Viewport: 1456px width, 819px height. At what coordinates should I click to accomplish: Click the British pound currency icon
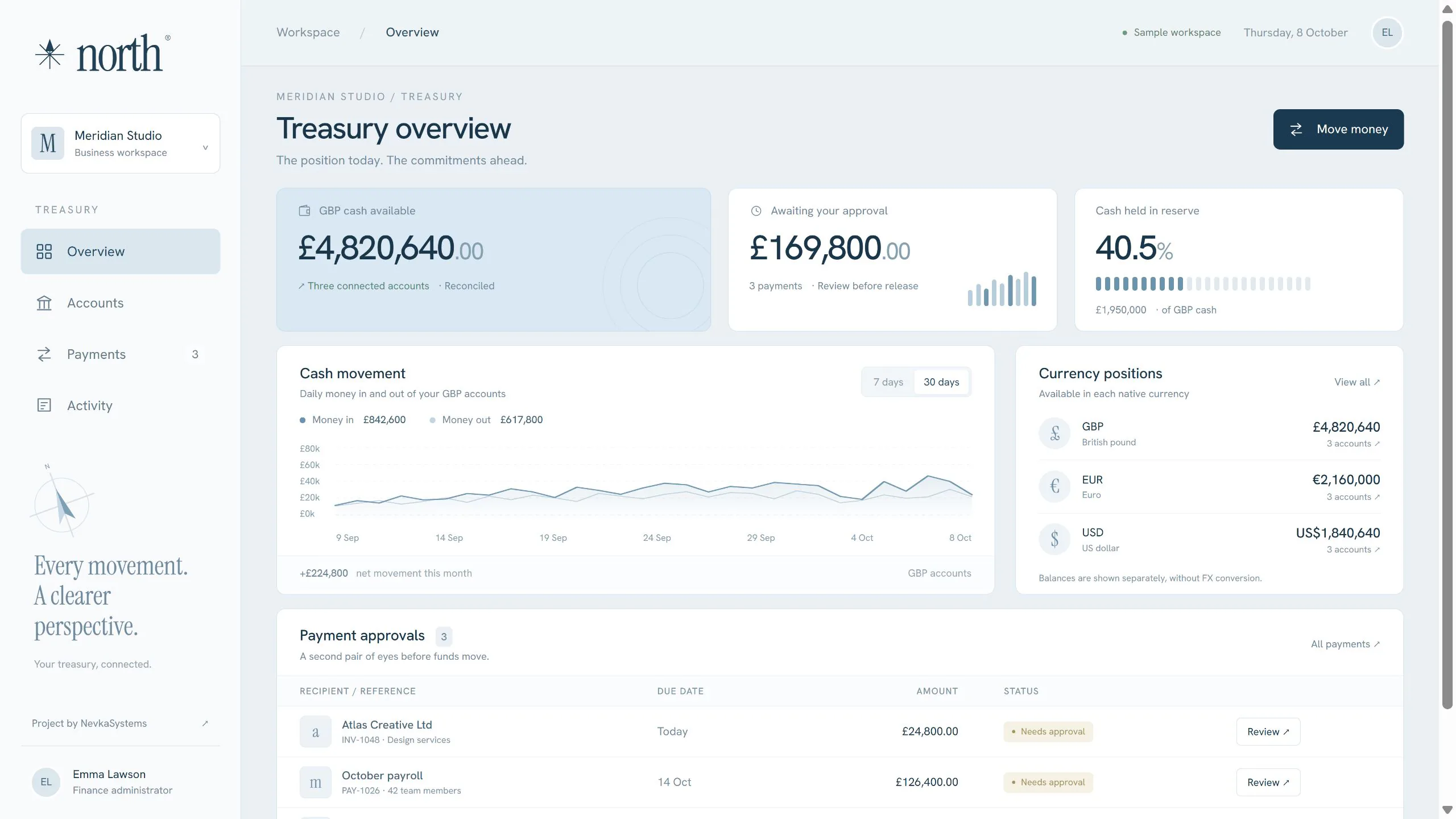pos(1054,434)
